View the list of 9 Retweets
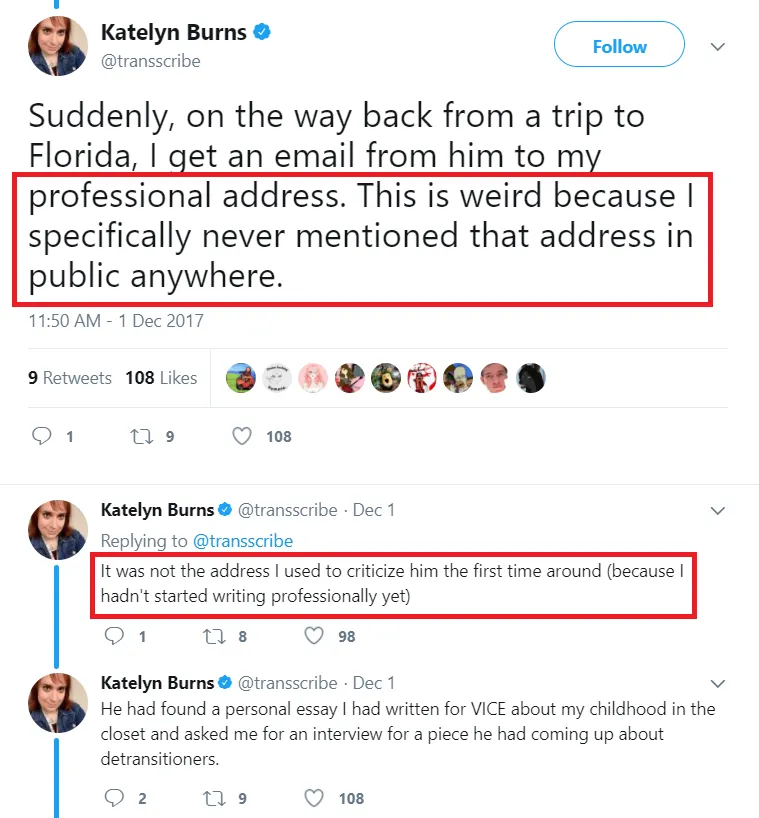759x818 pixels. pyautogui.click(x=70, y=378)
